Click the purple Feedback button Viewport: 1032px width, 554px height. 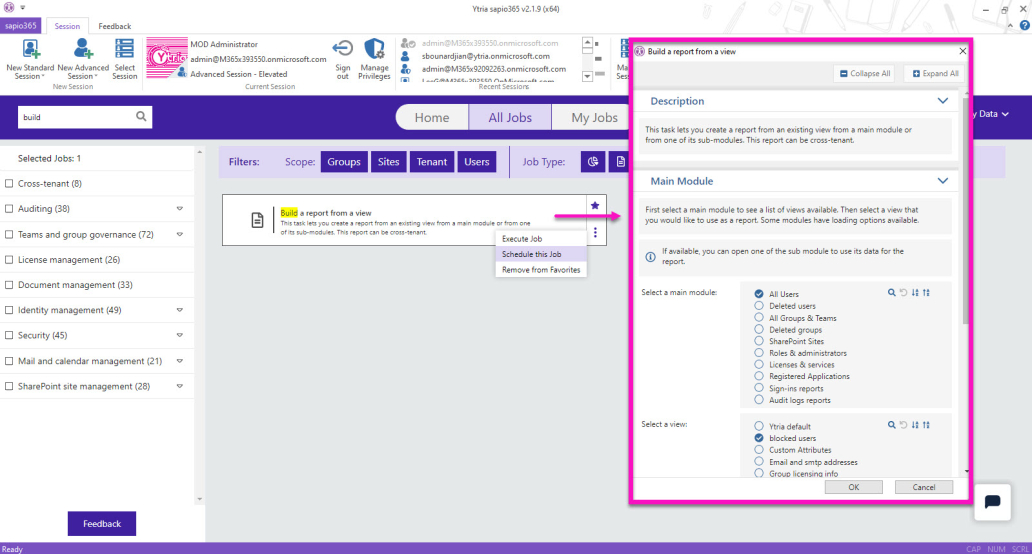pyautogui.click(x=102, y=524)
